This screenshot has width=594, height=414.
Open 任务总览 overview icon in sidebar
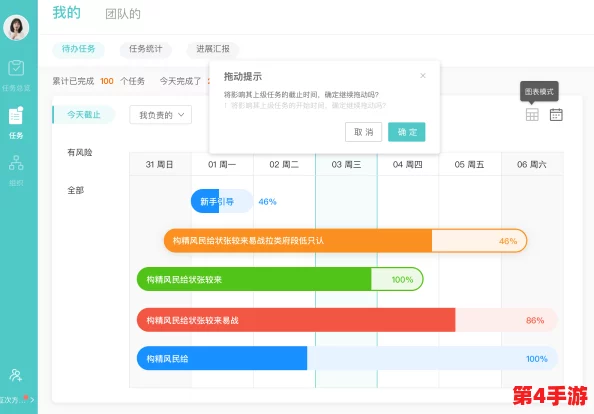16,69
